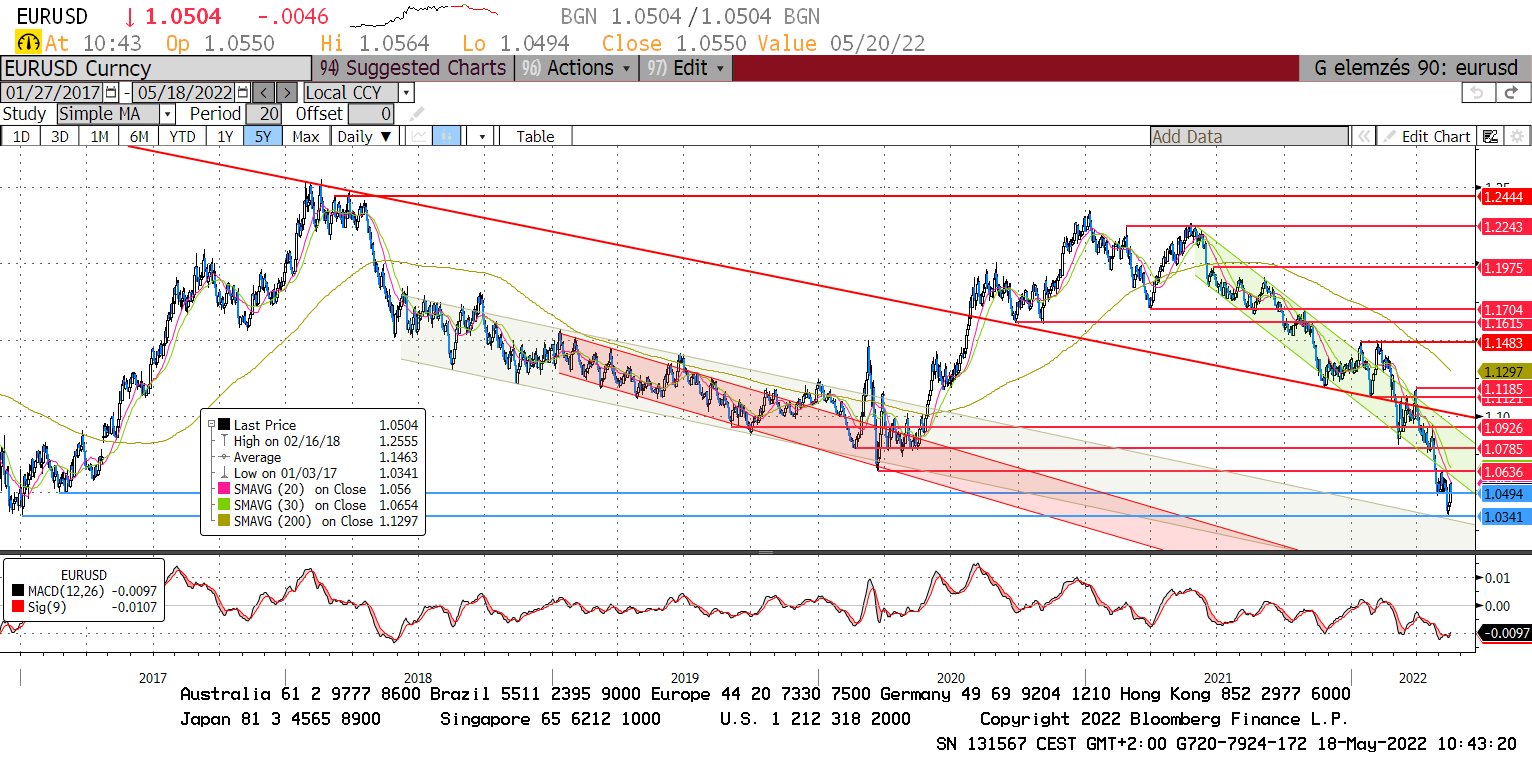Screen dimensions: 1532x773
Task: Click the pencil icon beside Offset
Action: 416,114
